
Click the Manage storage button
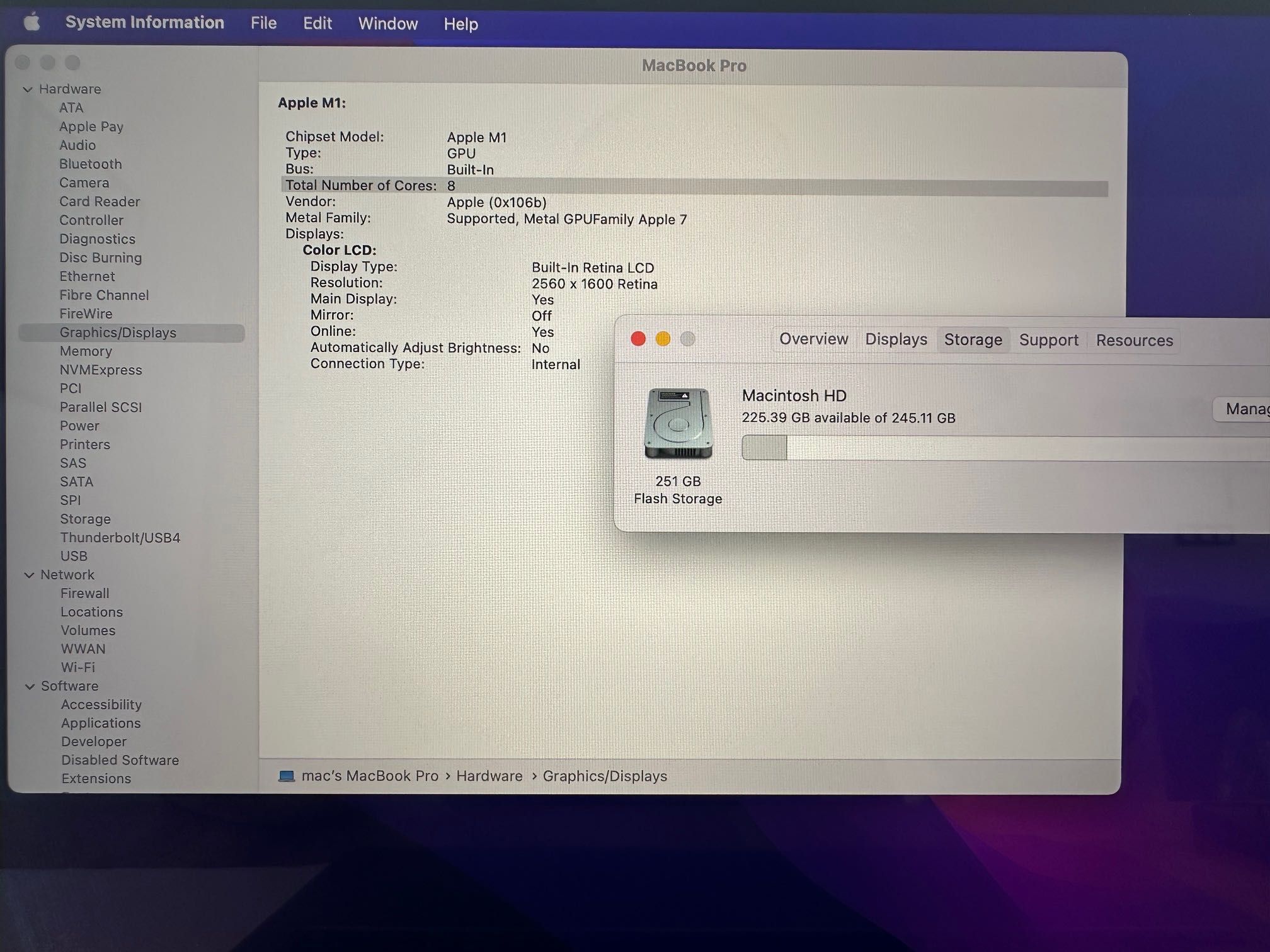tap(1242, 409)
